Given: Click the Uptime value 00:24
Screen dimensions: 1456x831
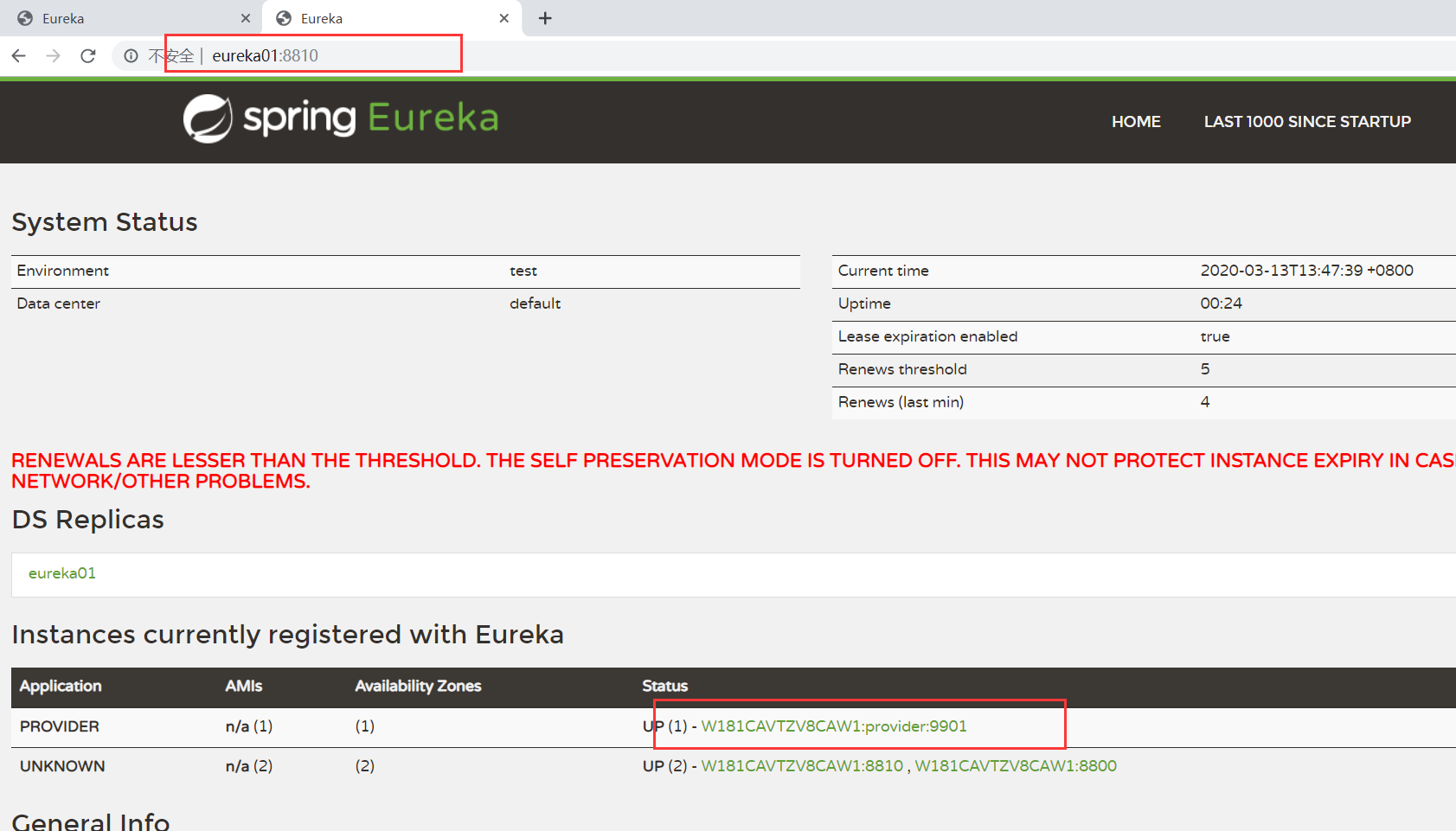Looking at the screenshot, I should pos(1221,304).
